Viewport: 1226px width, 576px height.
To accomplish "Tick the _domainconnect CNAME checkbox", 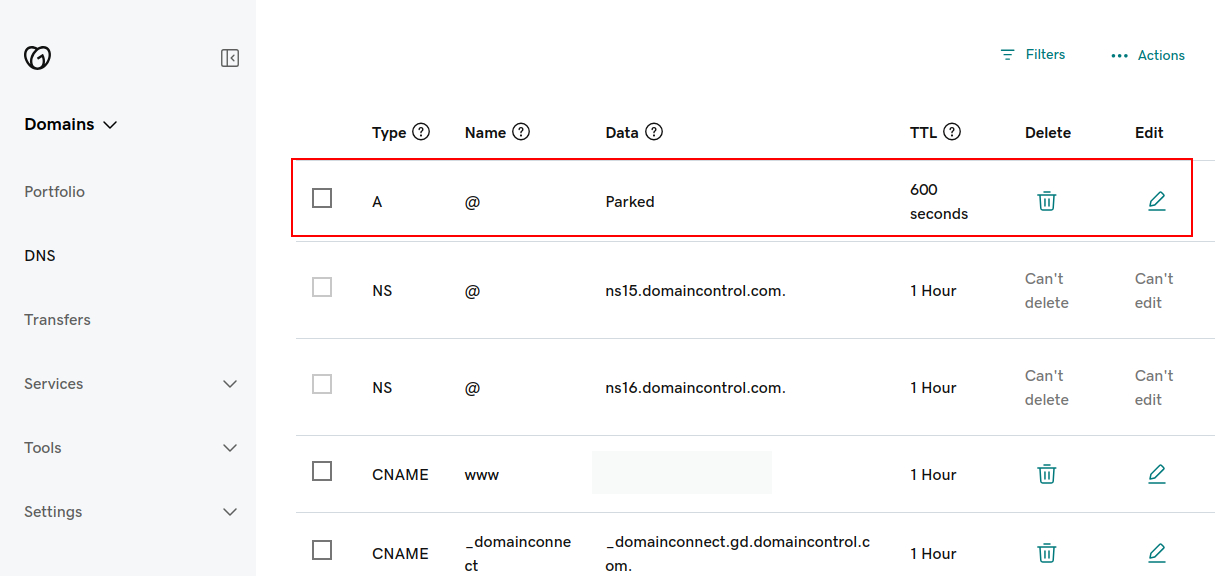I will tap(322, 550).
